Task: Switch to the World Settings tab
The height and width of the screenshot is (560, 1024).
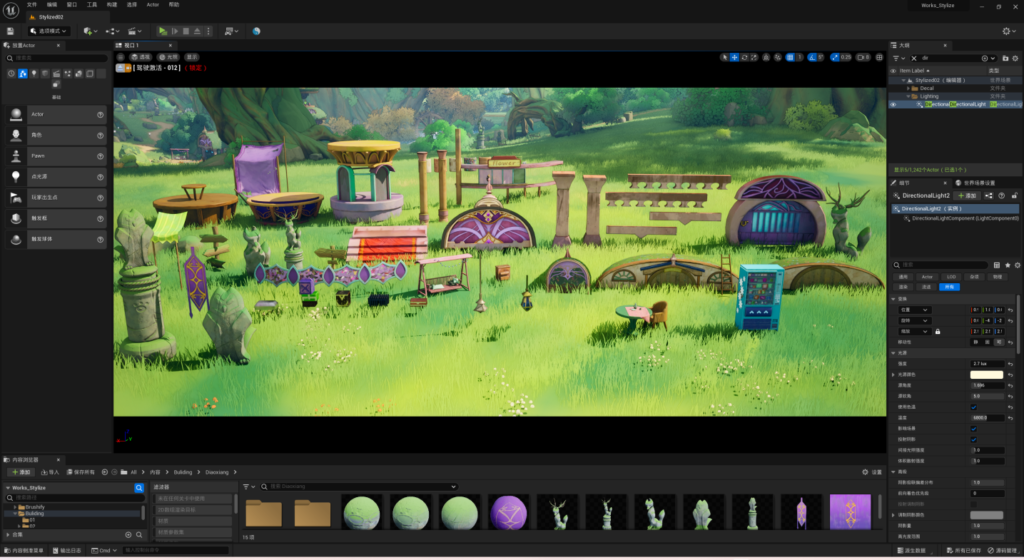Action: (x=975, y=183)
